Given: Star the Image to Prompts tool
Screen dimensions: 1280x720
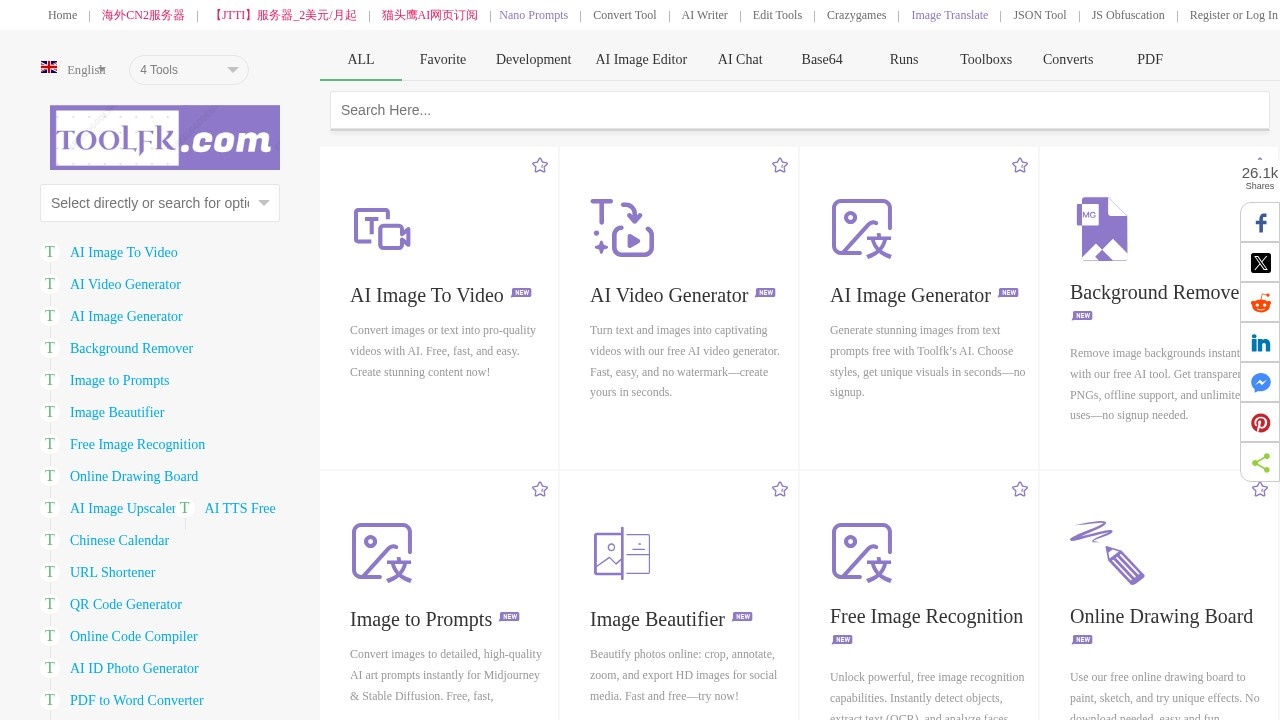Looking at the screenshot, I should pos(540,489).
